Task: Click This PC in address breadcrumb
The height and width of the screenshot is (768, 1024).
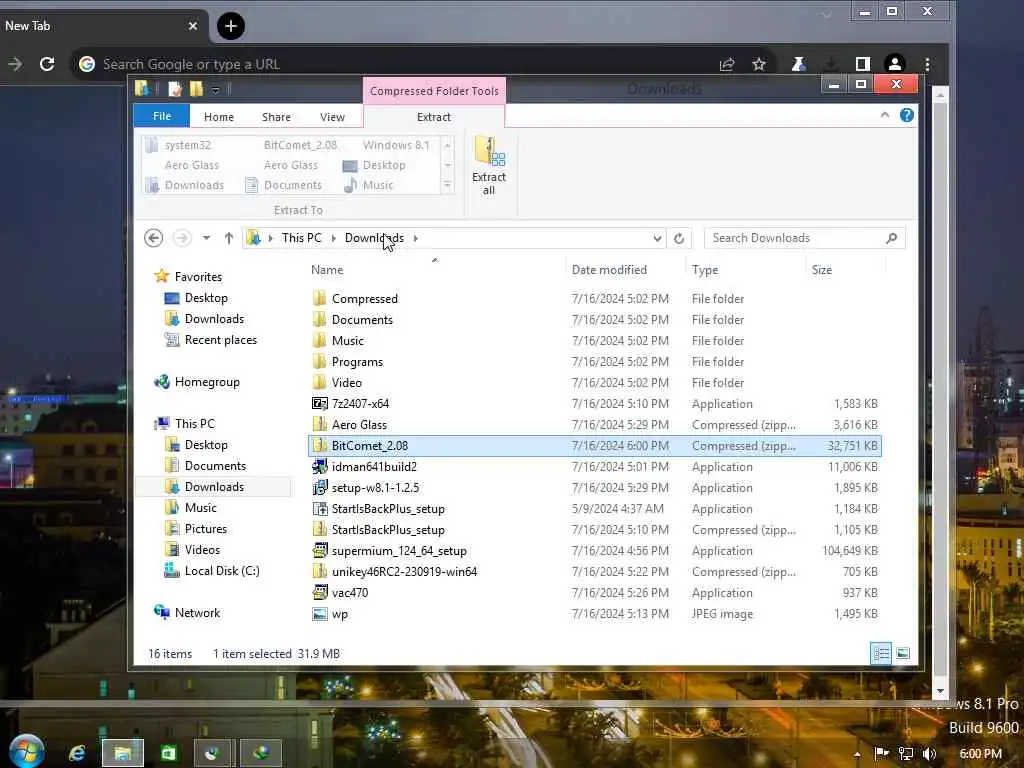Action: point(302,238)
